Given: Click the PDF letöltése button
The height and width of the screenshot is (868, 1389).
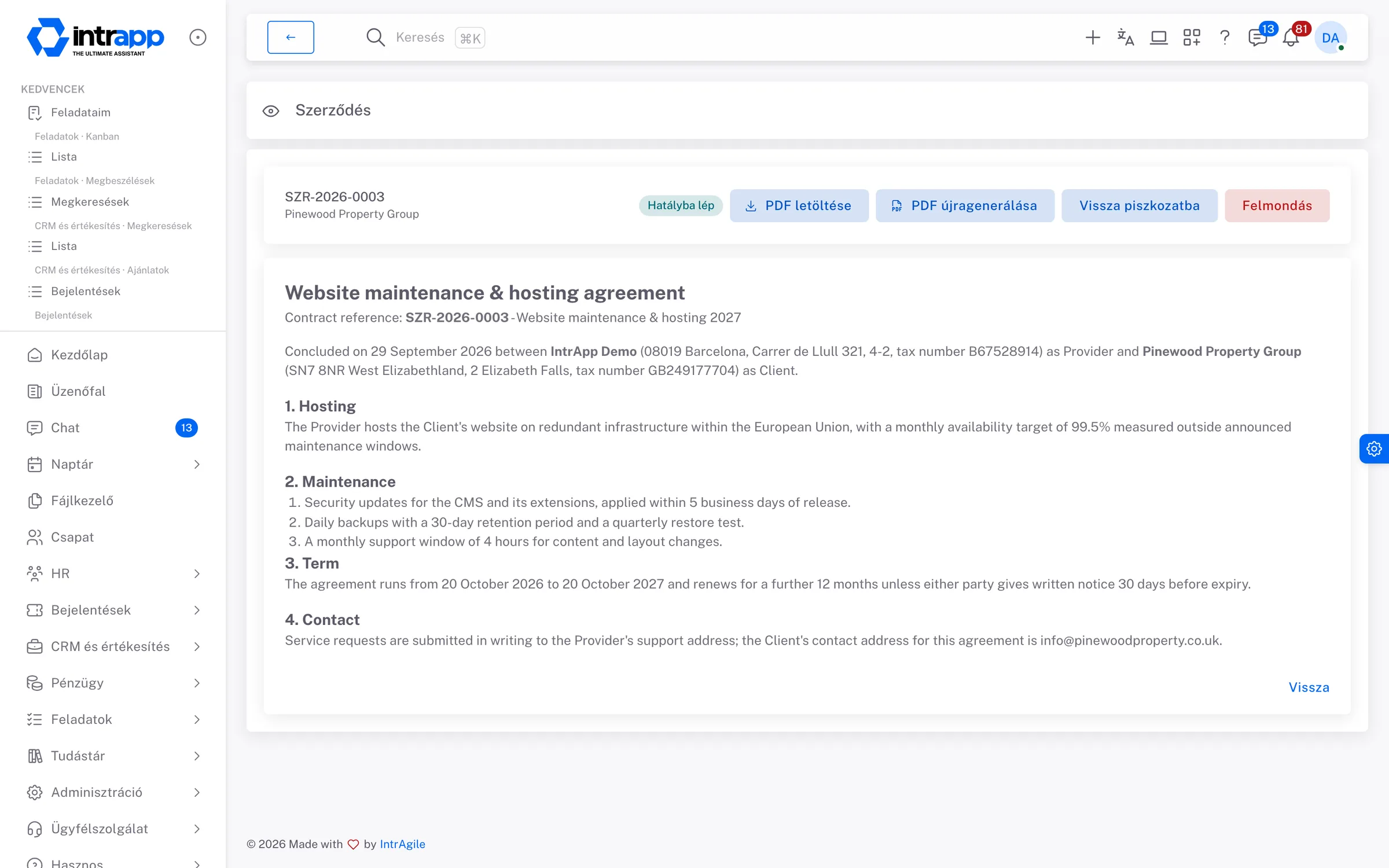Looking at the screenshot, I should [799, 205].
